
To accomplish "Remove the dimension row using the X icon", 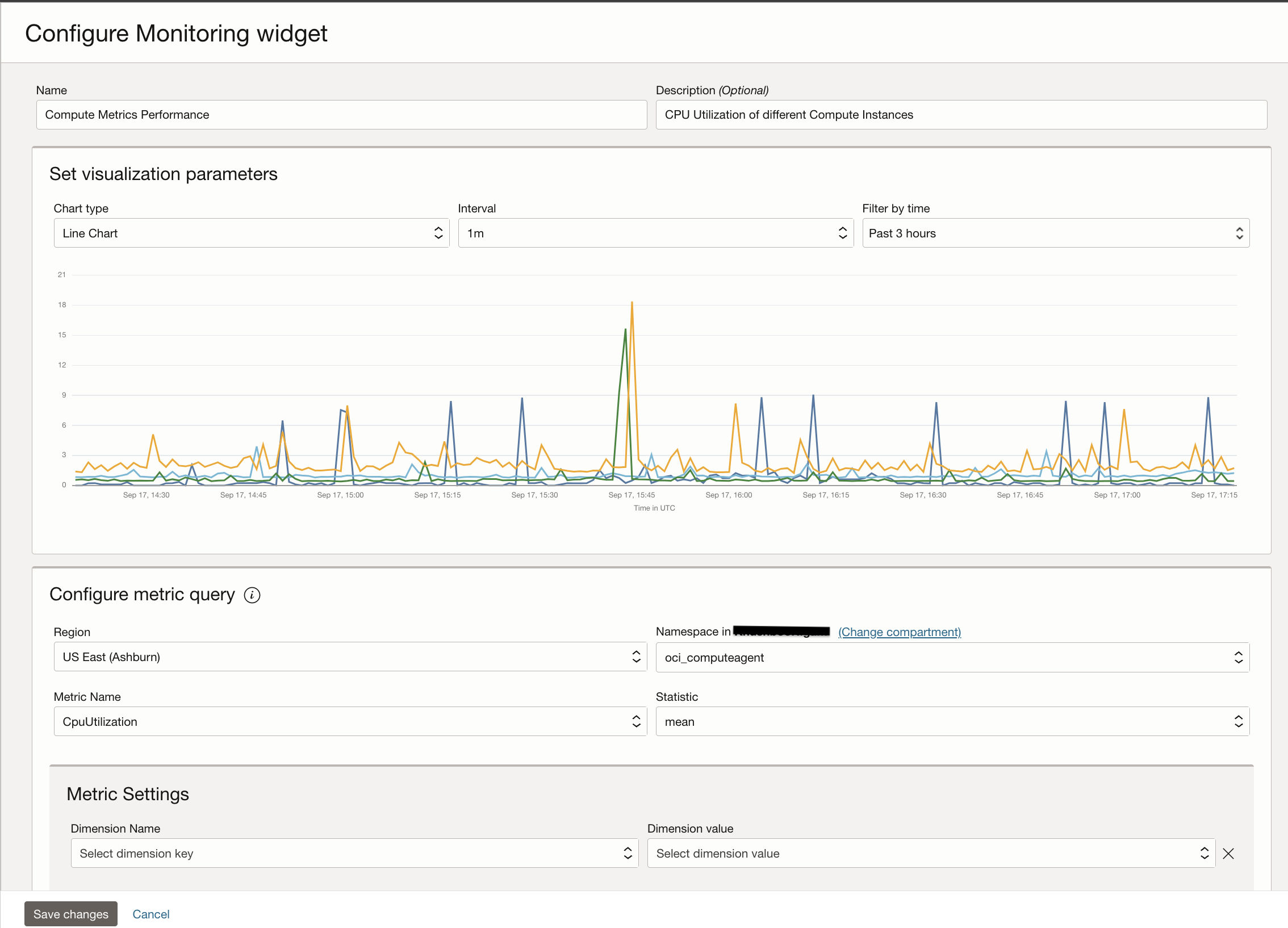I will click(1228, 854).
